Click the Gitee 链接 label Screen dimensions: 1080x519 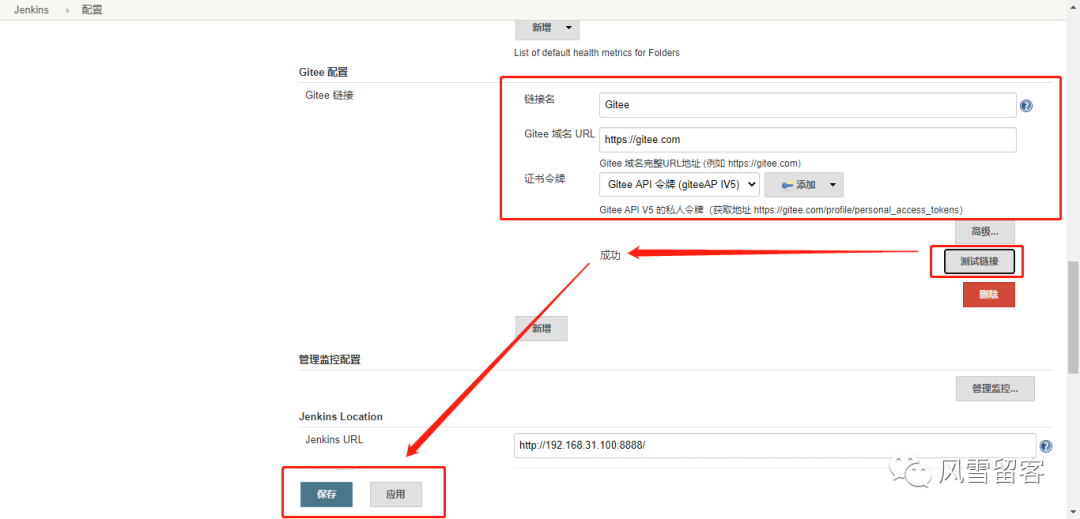click(329, 96)
